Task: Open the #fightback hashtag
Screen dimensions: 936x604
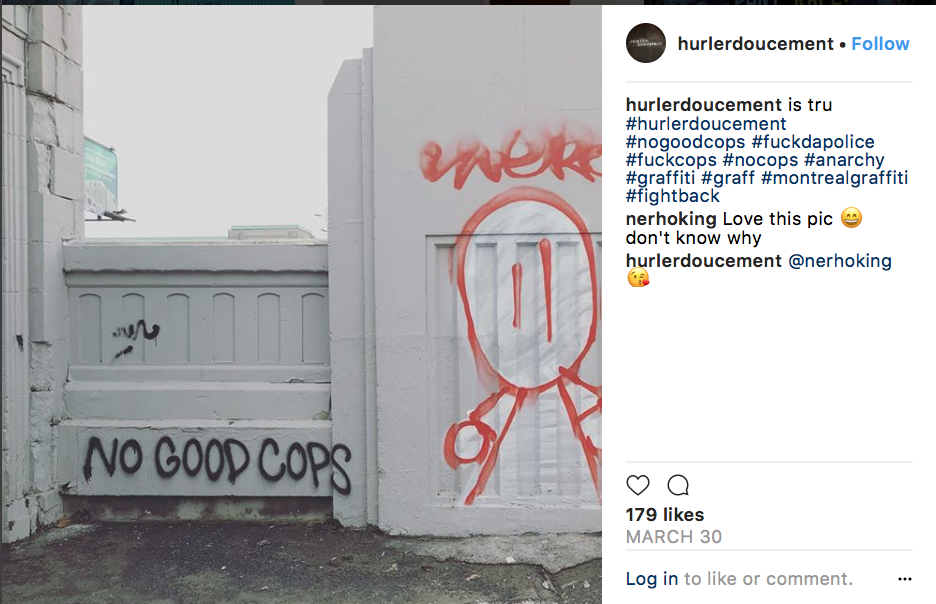Action: click(x=673, y=196)
